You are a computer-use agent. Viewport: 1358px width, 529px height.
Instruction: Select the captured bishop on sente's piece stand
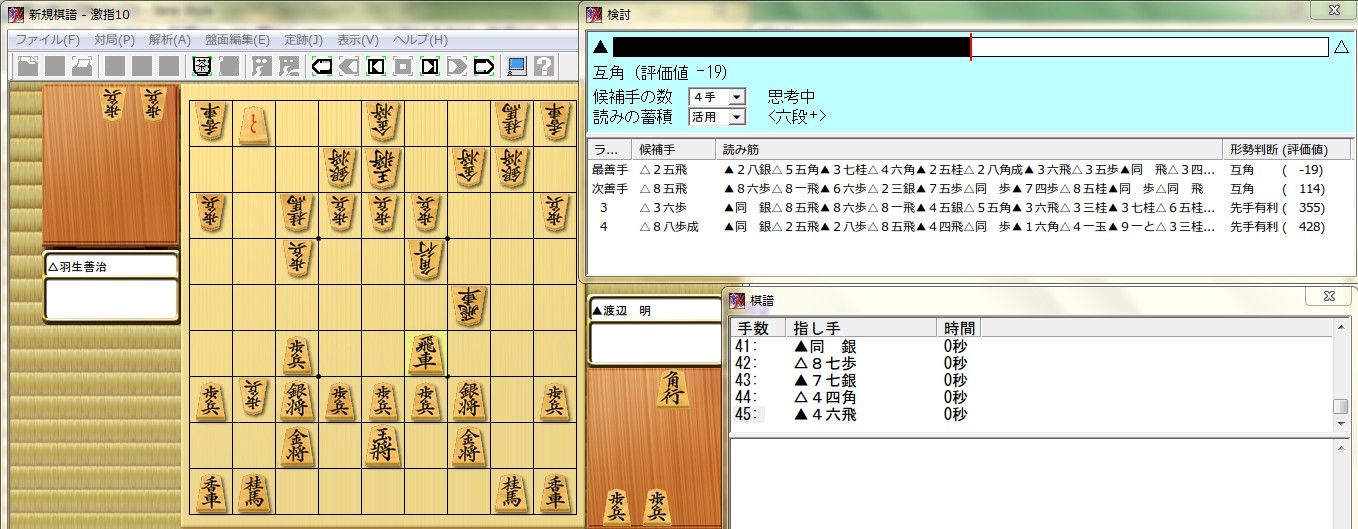pyautogui.click(x=672, y=390)
